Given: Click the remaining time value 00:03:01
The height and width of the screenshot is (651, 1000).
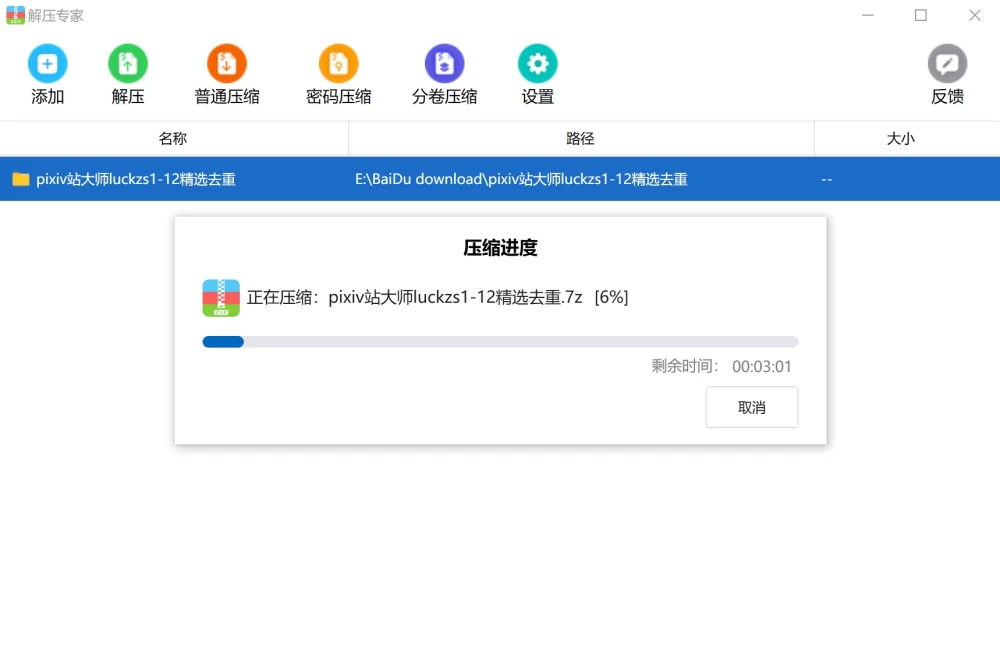Looking at the screenshot, I should (x=761, y=367).
